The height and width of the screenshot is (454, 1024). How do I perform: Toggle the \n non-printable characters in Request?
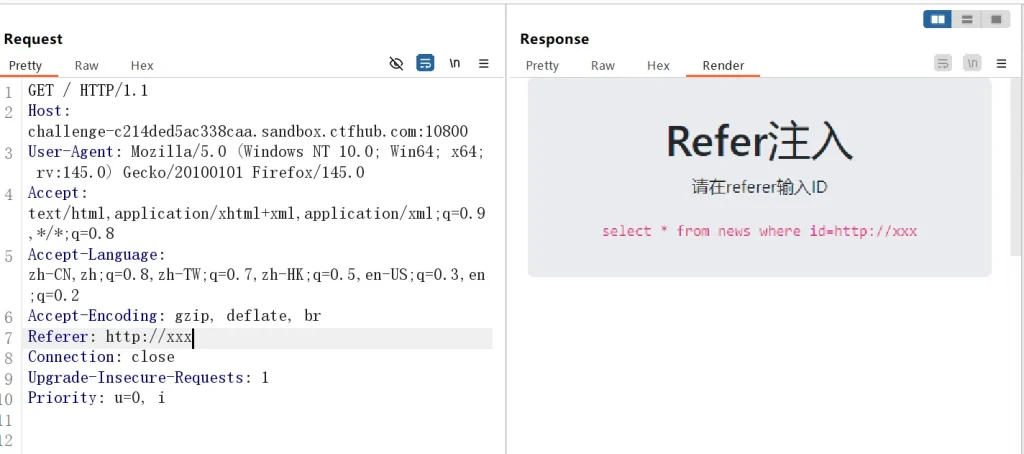(455, 64)
